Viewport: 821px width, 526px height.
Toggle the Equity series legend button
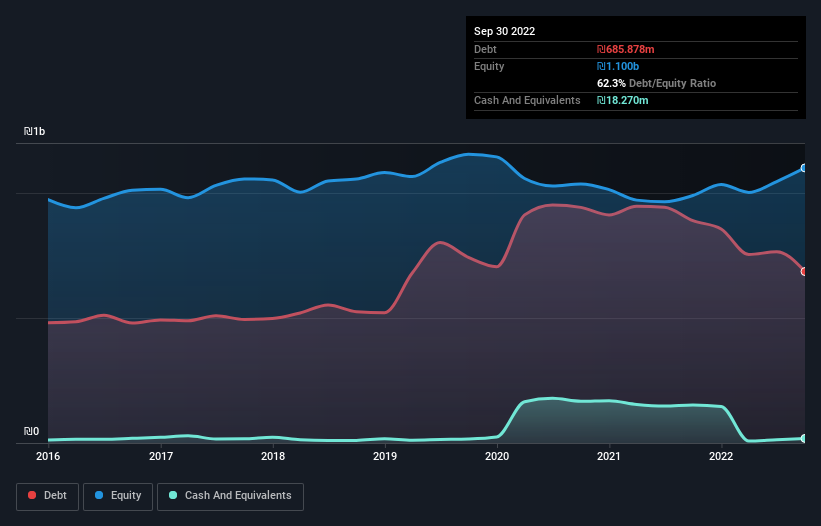pos(118,496)
